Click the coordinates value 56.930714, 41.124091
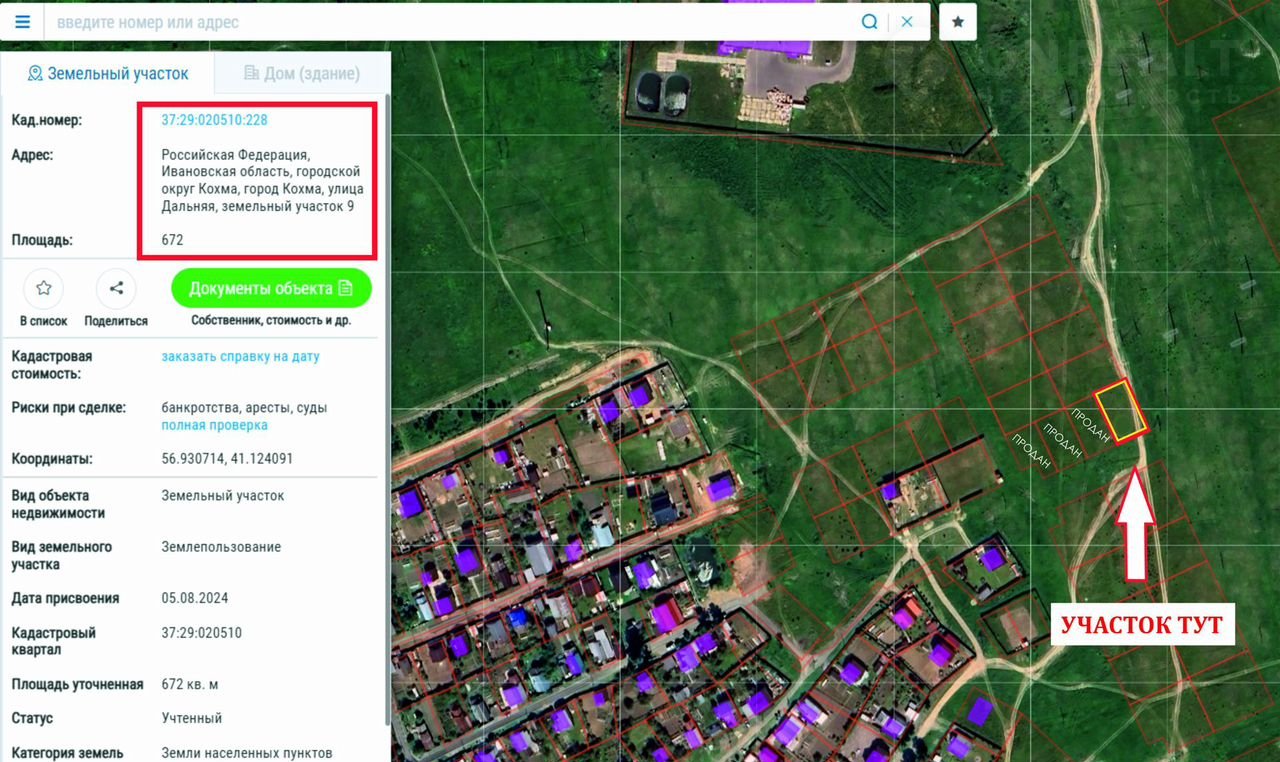The height and width of the screenshot is (762, 1280). [227, 459]
